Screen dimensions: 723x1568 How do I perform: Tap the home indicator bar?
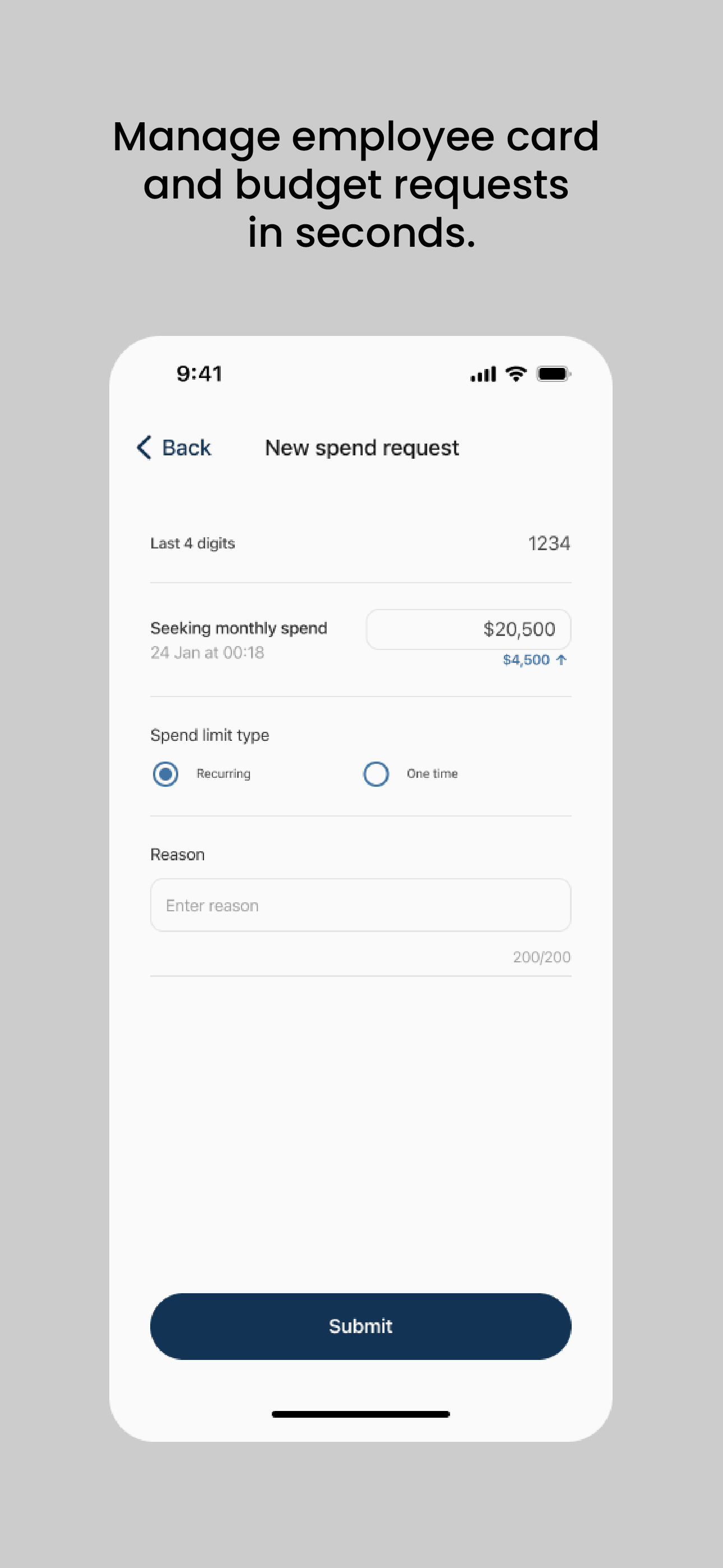[x=360, y=1414]
